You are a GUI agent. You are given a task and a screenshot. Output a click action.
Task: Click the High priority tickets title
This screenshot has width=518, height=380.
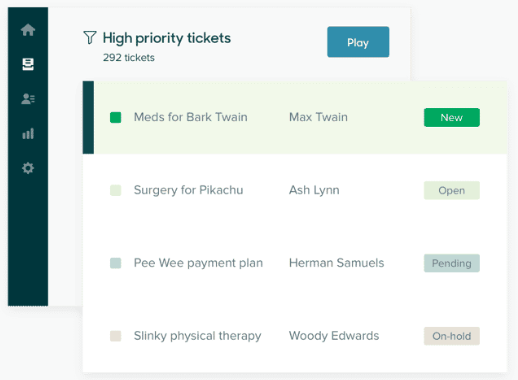pyautogui.click(x=167, y=38)
